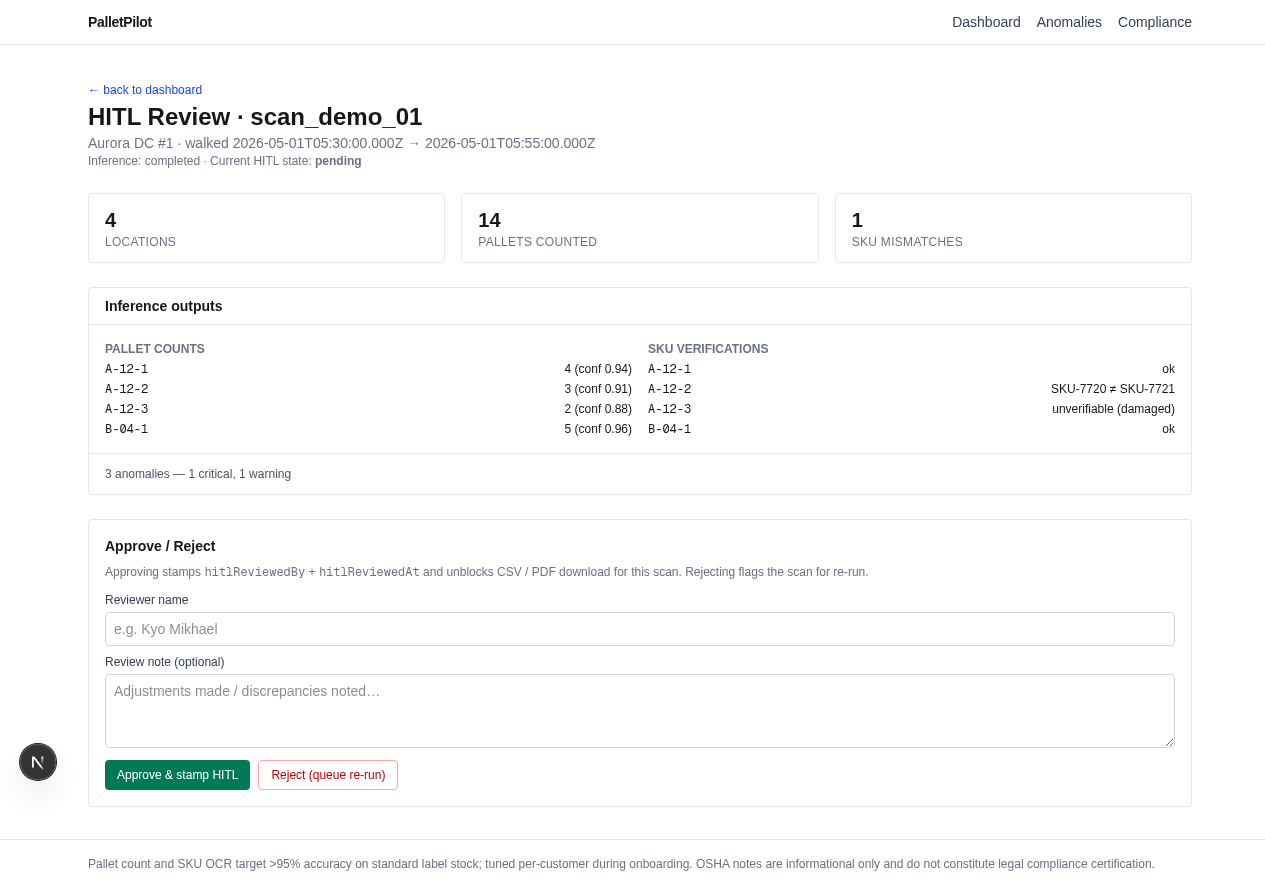The height and width of the screenshot is (888, 1265).
Task: Click Reject (queue re-run) button
Action: (x=328, y=775)
